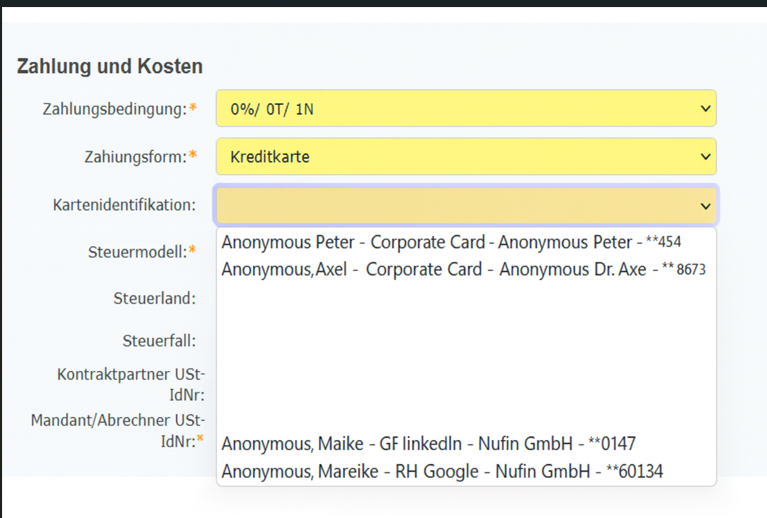Click the Steuerland field label
Screen dimensions: 767x518
click(x=154, y=297)
